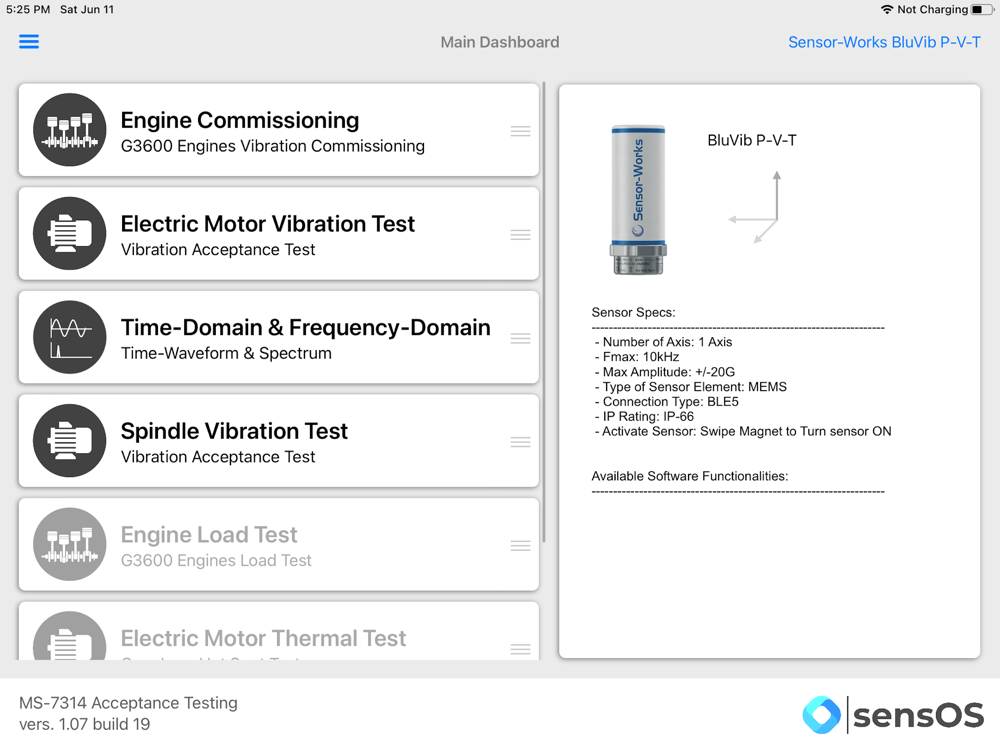Viewport: 1000px width, 750px height.
Task: Click 'vers. 1.07 build 19' version text
Action: pos(85,724)
